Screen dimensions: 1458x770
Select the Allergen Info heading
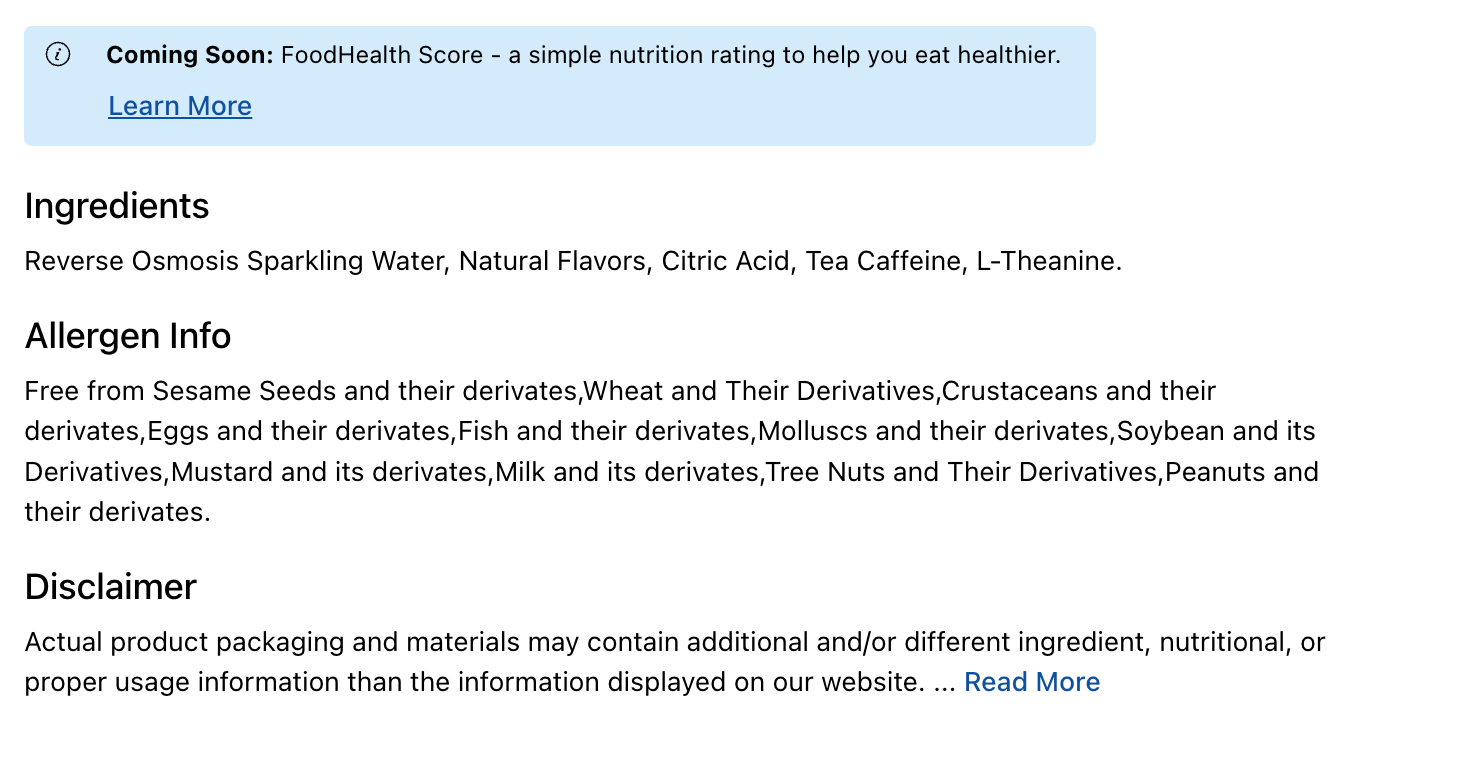128,336
